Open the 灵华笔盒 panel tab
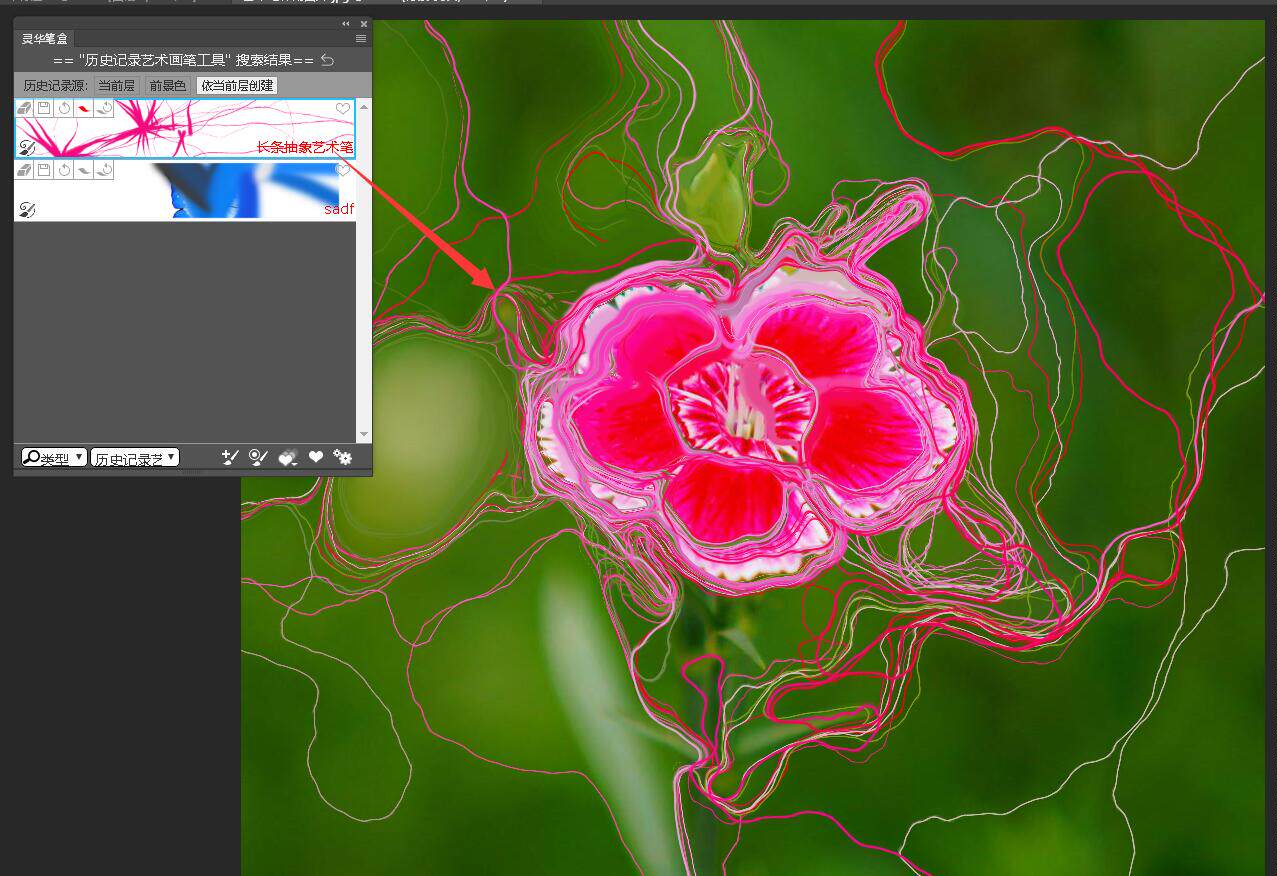The height and width of the screenshot is (876, 1277). tap(46, 39)
